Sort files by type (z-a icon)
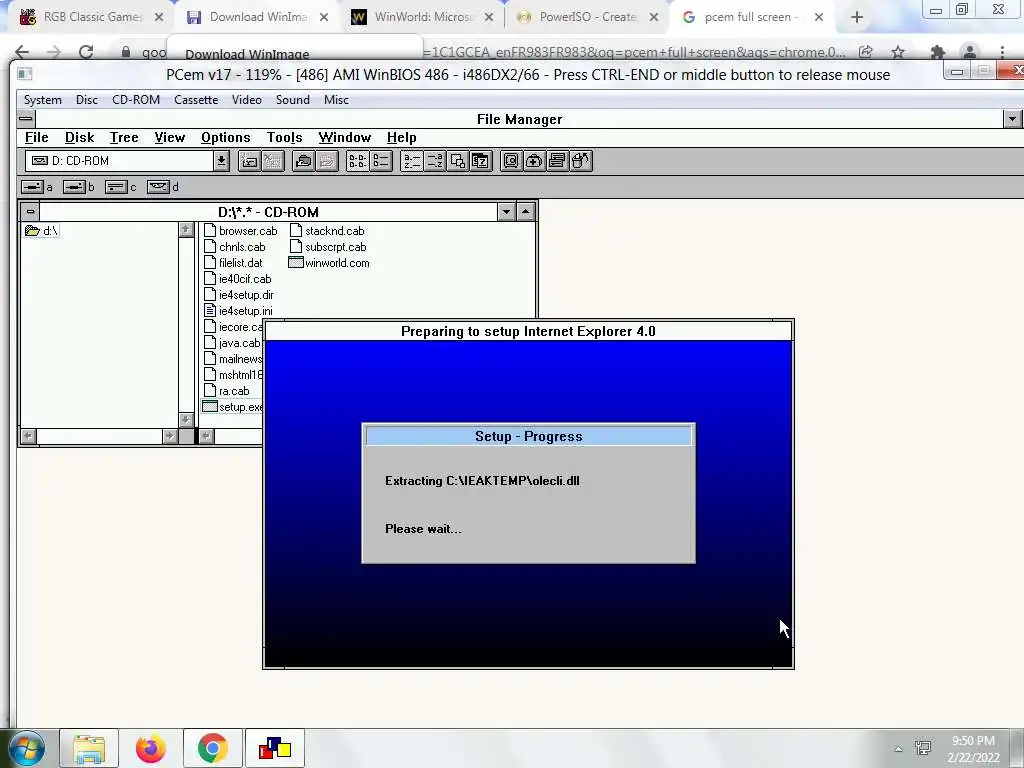Screen dimensions: 1024x768 coord(434,161)
